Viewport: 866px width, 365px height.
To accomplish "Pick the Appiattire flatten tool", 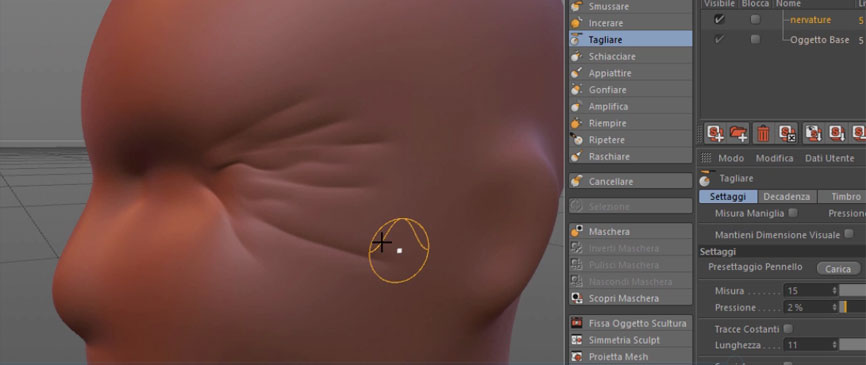I will (x=630, y=73).
